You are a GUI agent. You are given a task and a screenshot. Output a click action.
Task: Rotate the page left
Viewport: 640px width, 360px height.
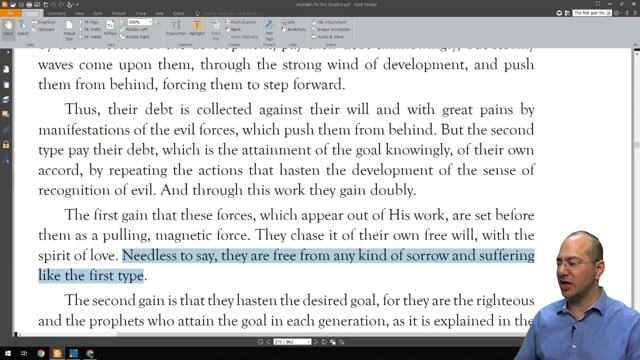click(134, 29)
